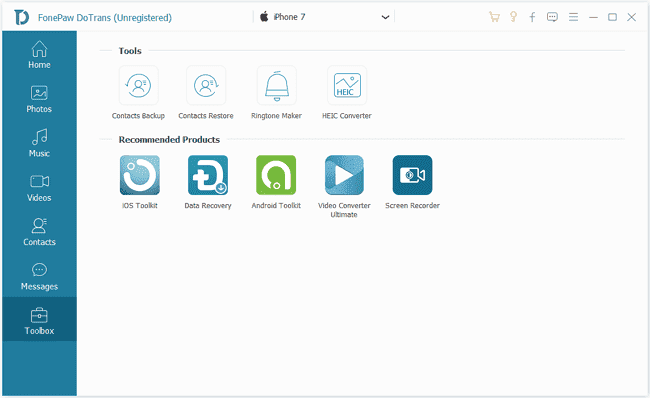Open the Music section in the sidebar

coord(39,143)
